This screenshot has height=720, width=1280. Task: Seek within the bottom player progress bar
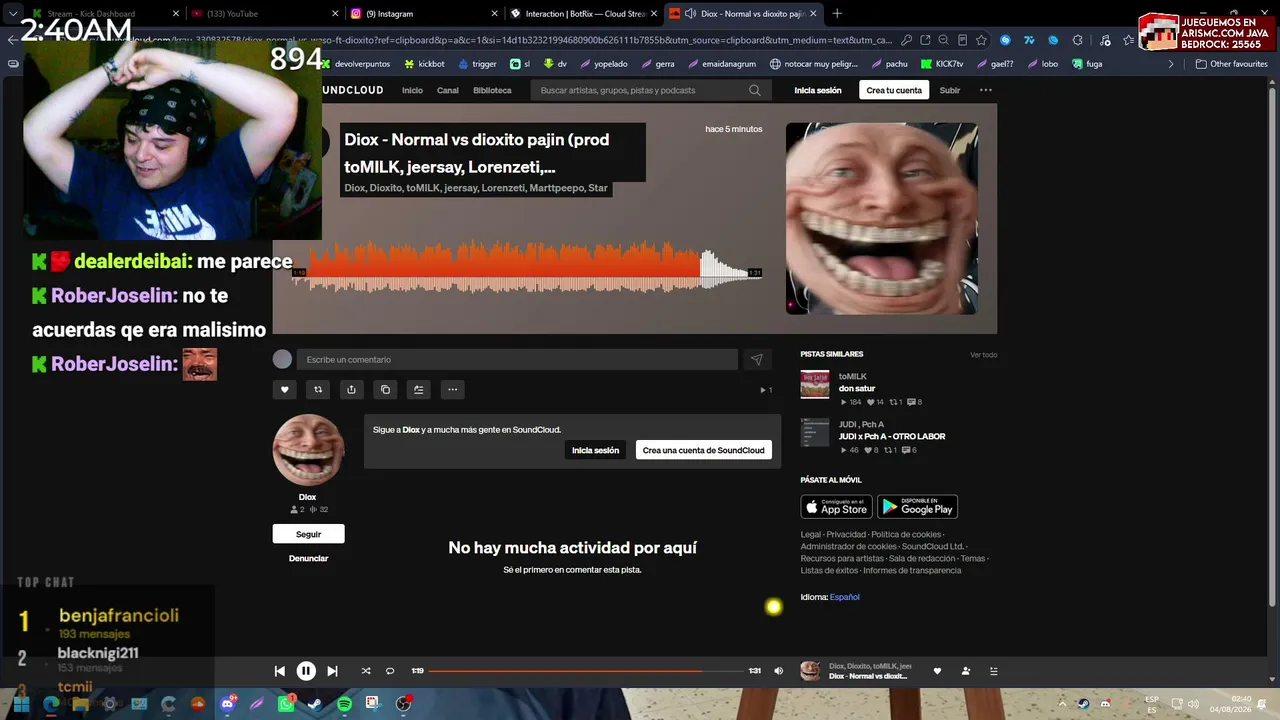click(x=588, y=671)
